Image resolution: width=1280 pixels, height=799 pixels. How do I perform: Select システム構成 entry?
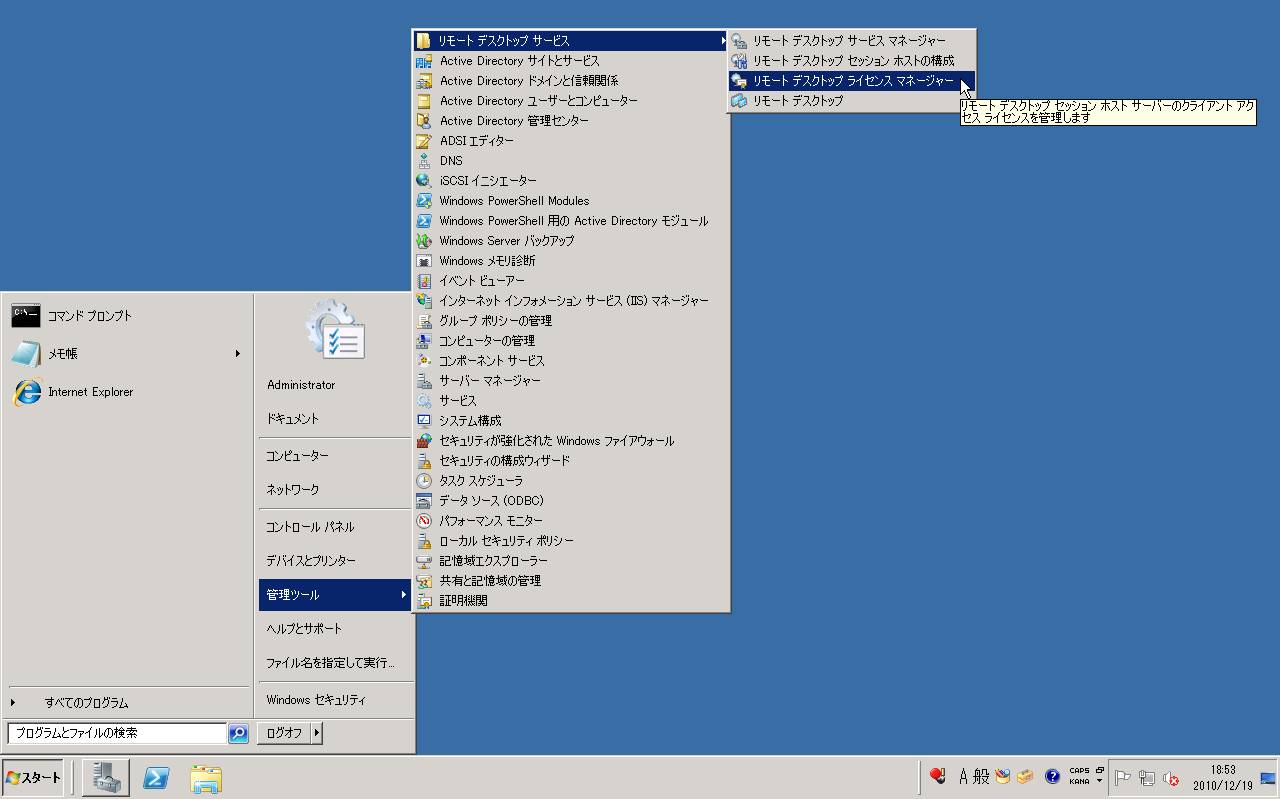[571, 421]
